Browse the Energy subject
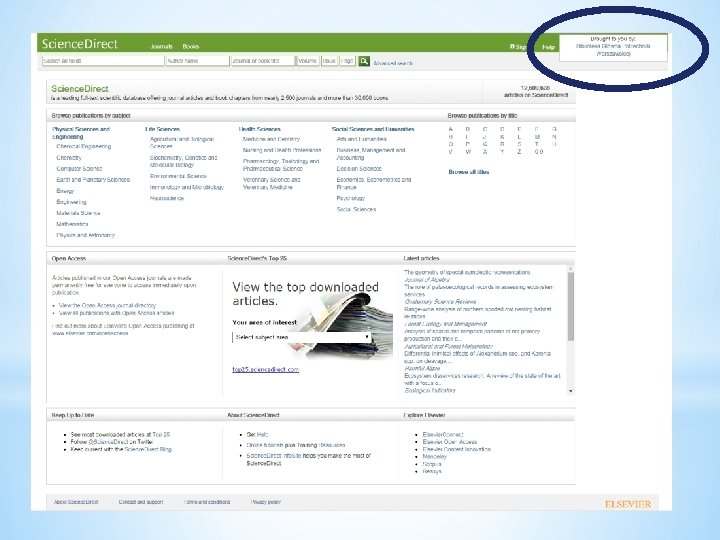This screenshot has width=720, height=540. tap(65, 191)
